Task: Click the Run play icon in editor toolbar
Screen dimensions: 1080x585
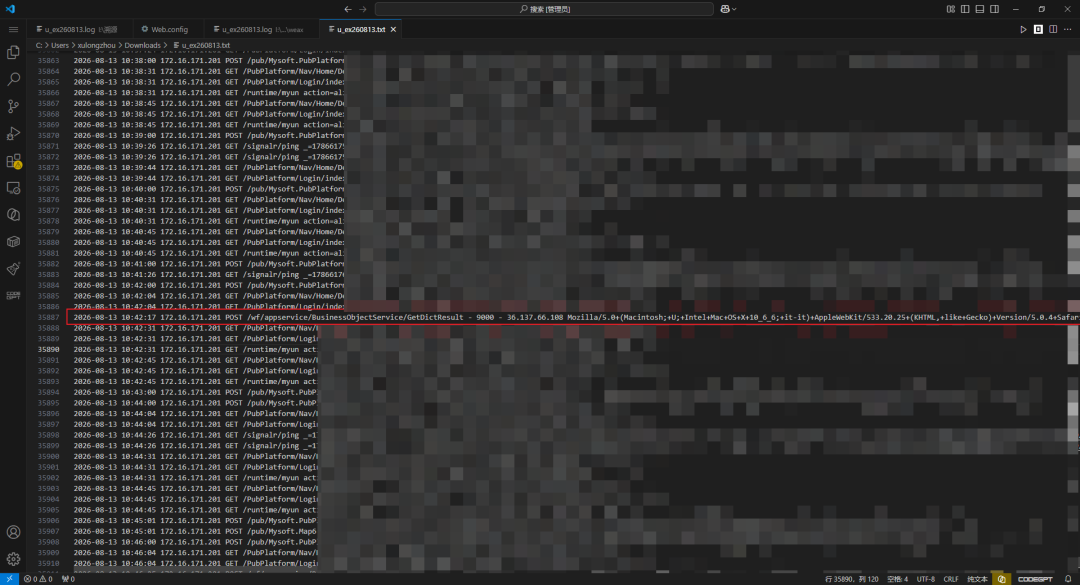Action: tap(1023, 30)
